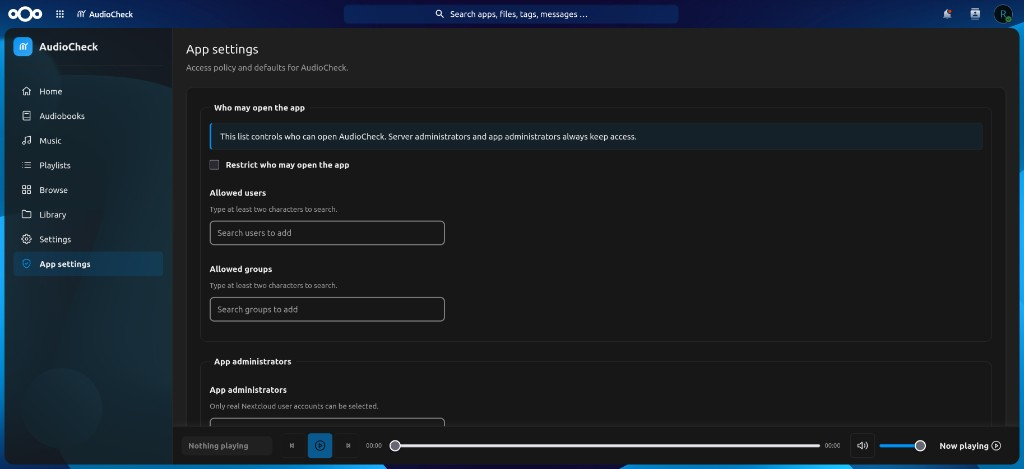The image size is (1024, 469).
Task: Click the App administrators field label
Action: coord(248,390)
